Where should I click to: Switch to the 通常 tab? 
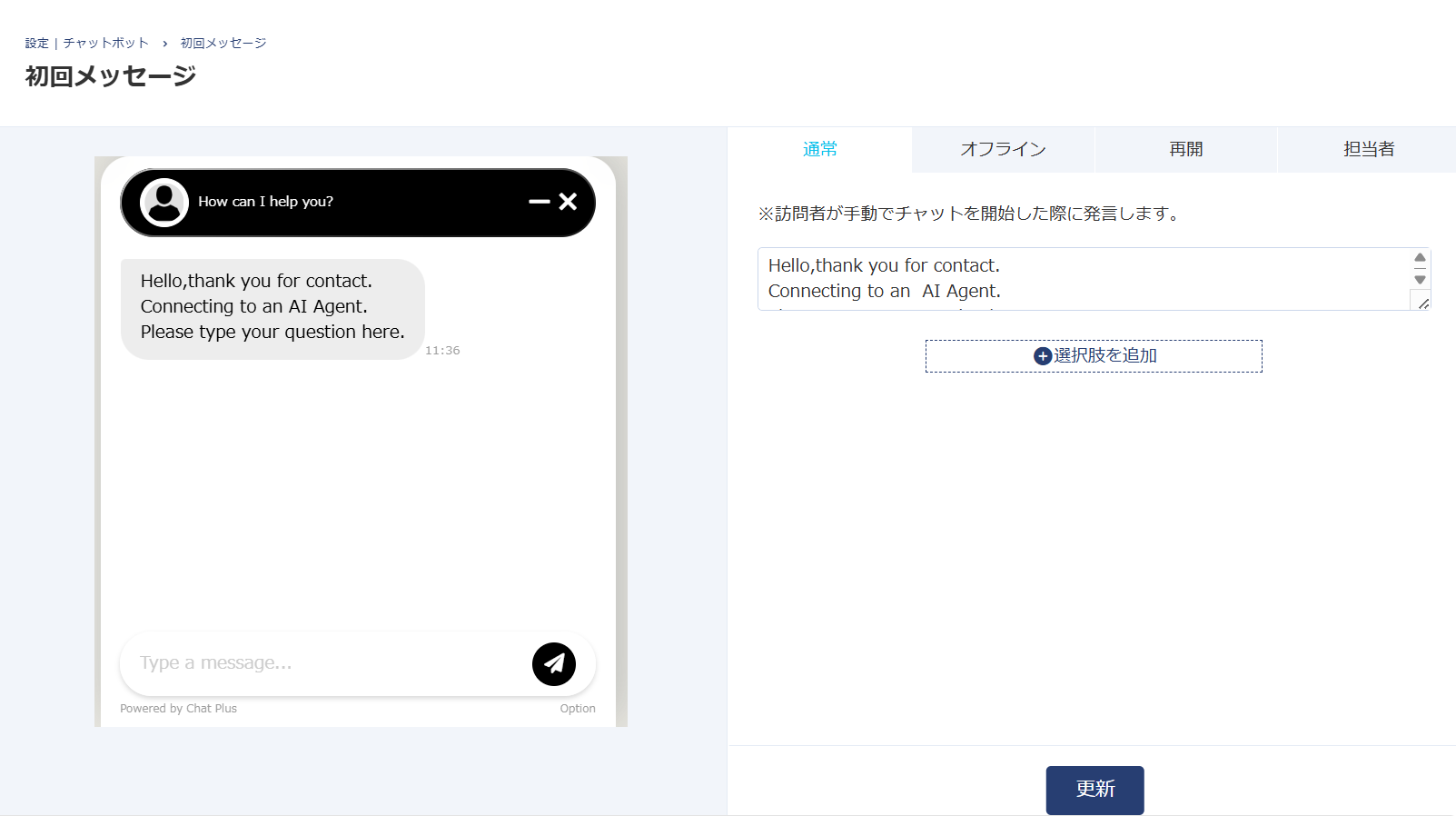820,149
